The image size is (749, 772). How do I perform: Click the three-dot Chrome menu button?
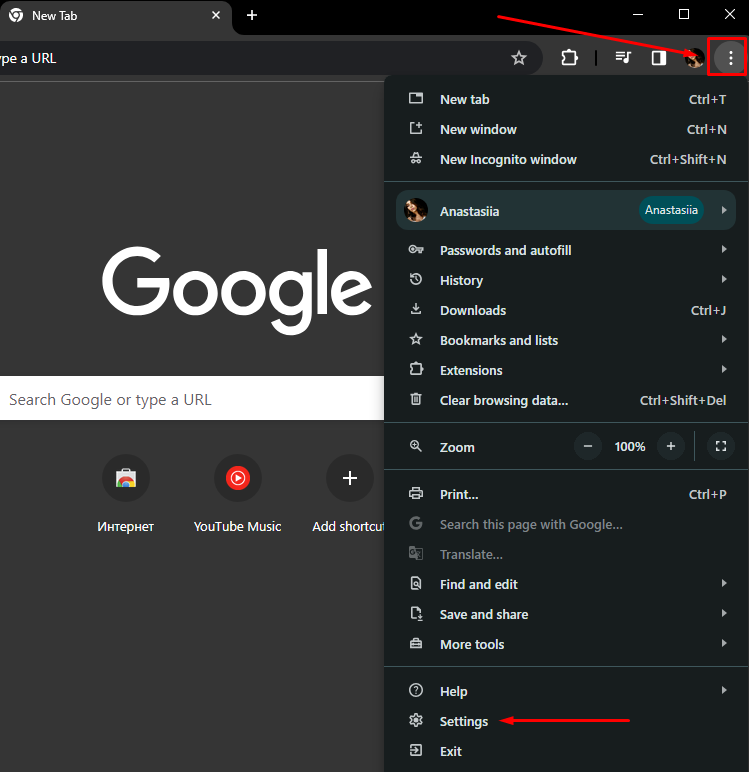730,58
